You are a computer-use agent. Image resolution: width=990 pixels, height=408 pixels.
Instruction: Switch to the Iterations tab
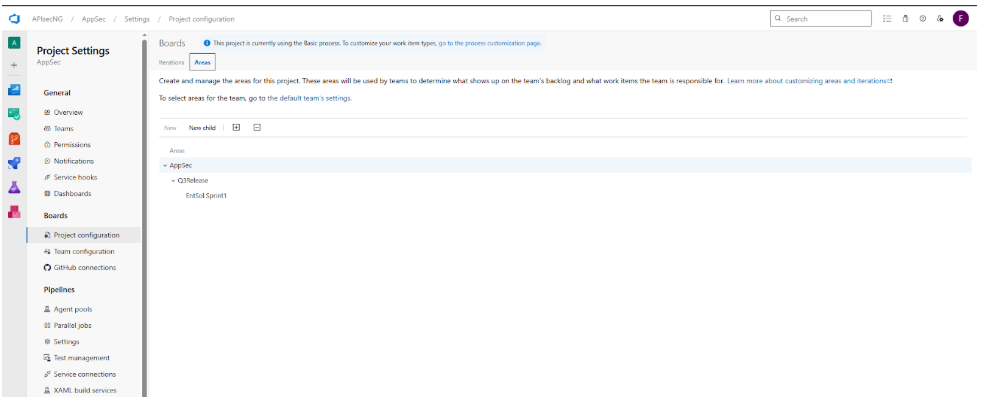[172, 62]
